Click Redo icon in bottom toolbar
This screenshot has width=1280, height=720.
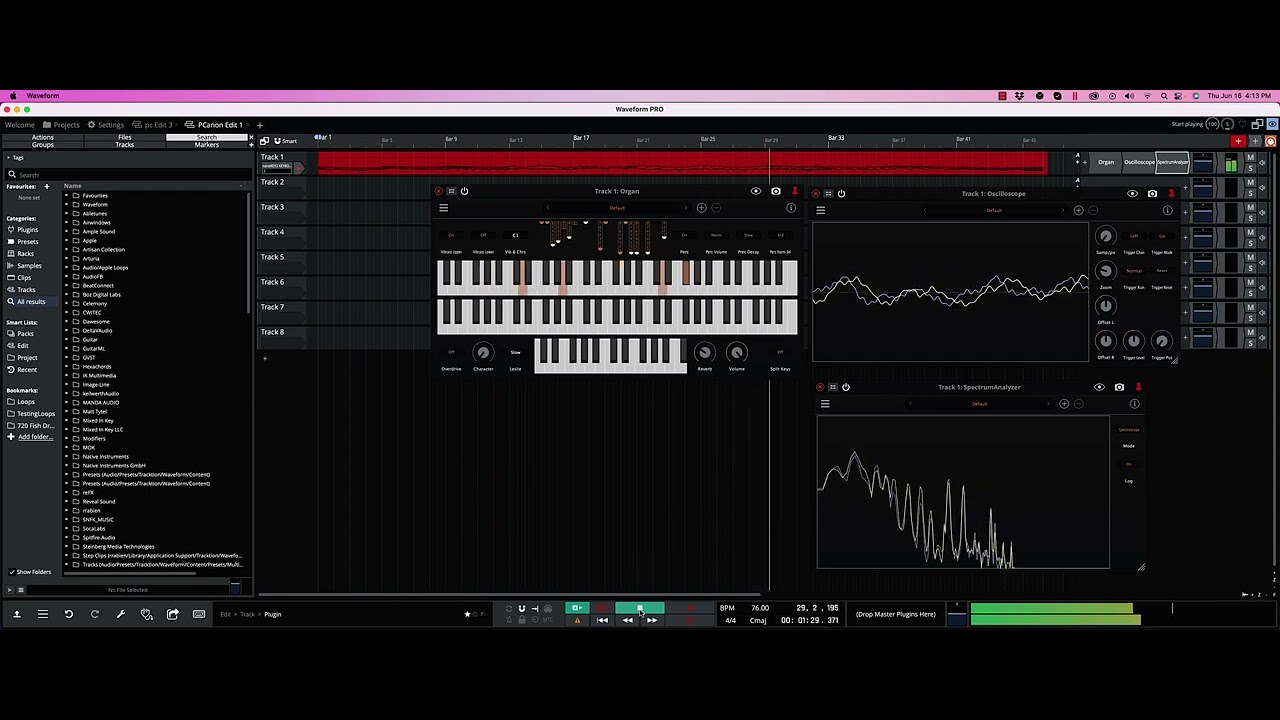click(x=94, y=614)
